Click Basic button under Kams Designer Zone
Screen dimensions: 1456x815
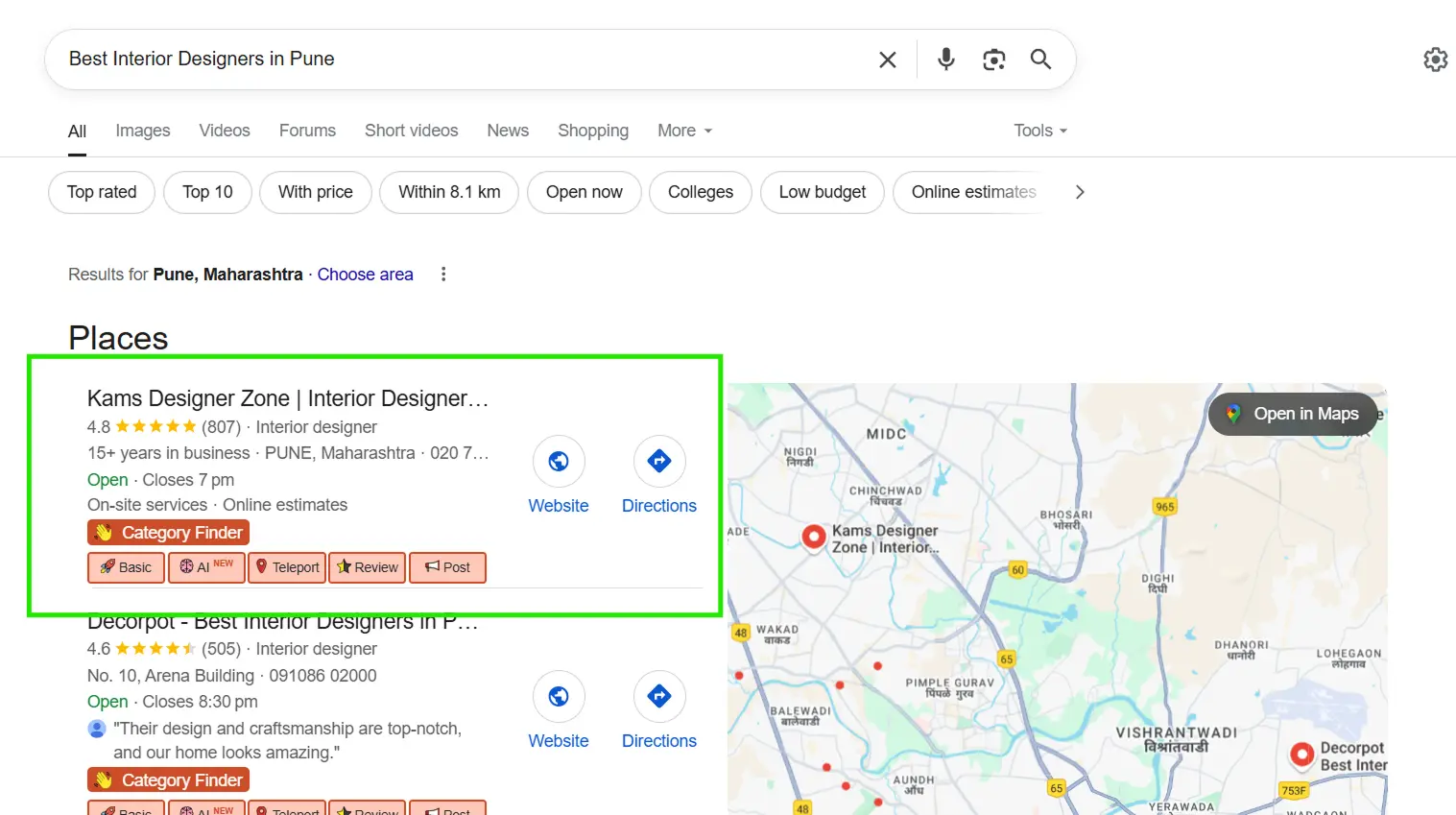tap(126, 567)
